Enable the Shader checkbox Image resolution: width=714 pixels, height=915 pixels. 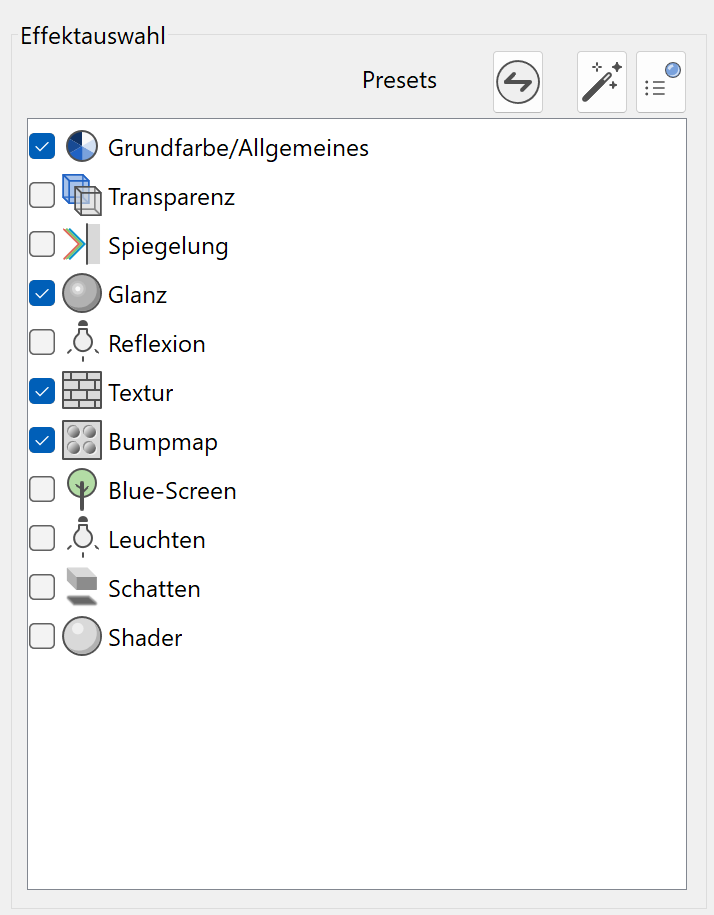coord(42,636)
